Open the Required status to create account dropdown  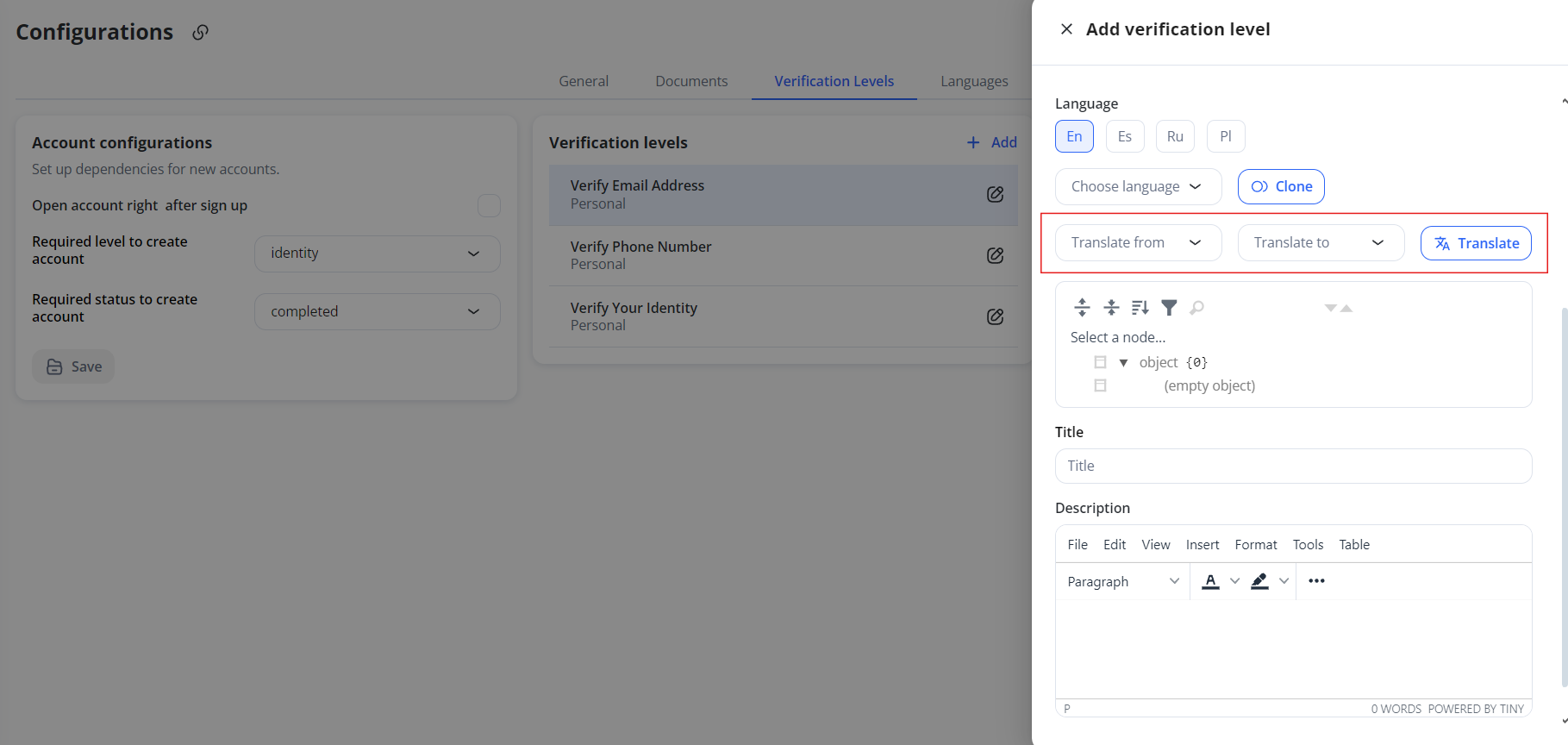[x=377, y=311]
